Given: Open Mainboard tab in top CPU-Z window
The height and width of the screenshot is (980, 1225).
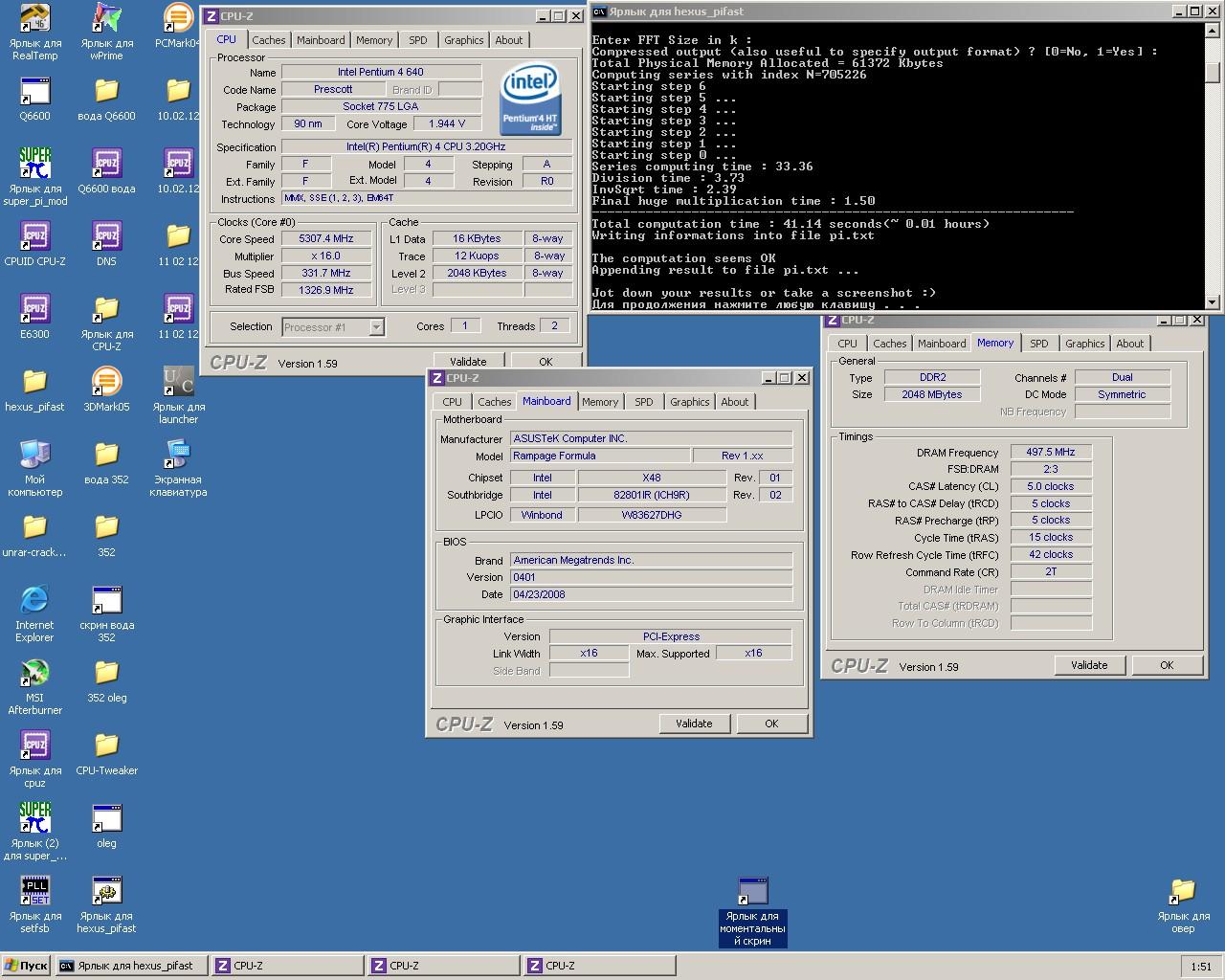Looking at the screenshot, I should (x=321, y=40).
